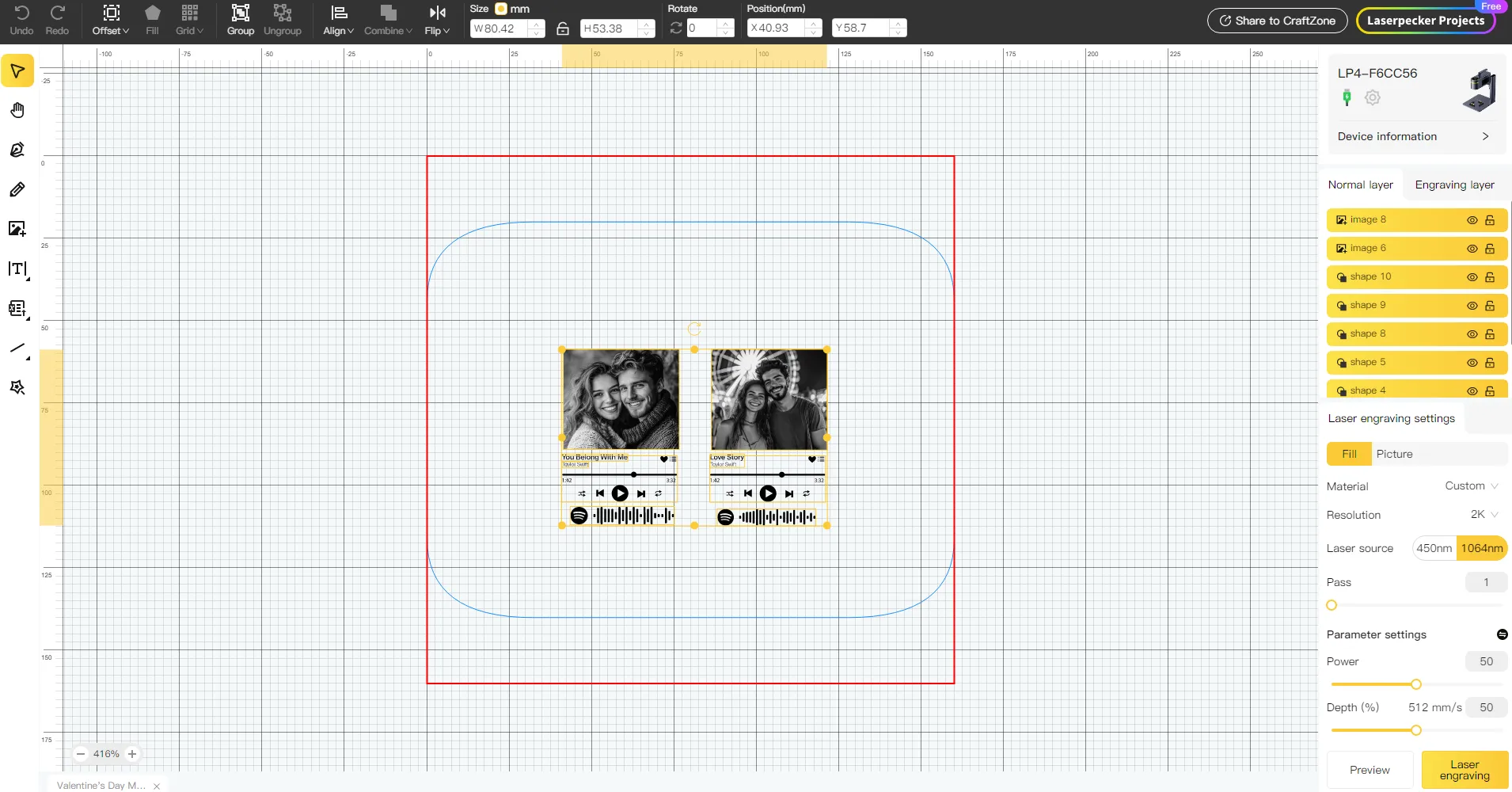
Task: Select the image 6 layer row
Action: (x=1417, y=249)
